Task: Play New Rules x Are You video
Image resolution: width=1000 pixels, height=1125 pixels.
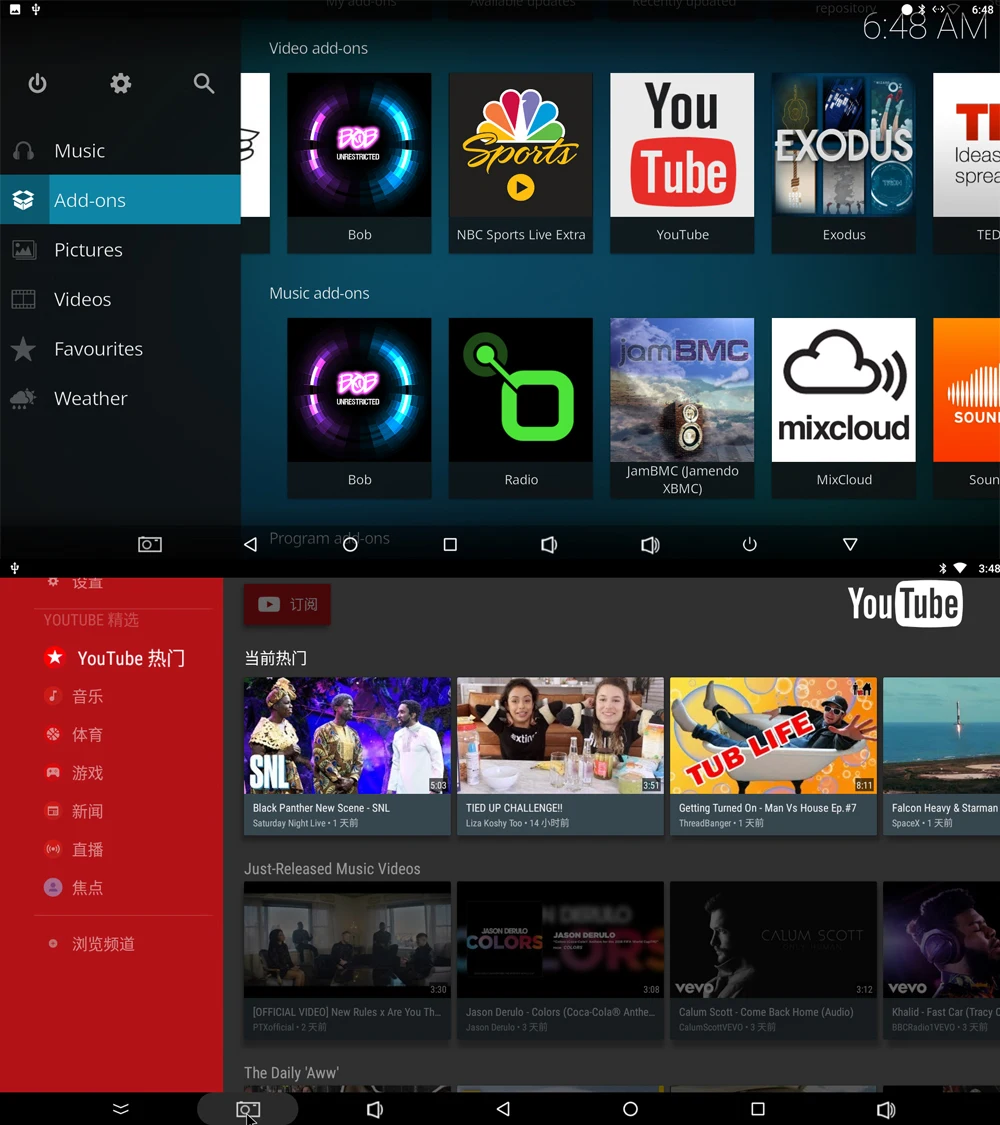Action: coord(347,960)
